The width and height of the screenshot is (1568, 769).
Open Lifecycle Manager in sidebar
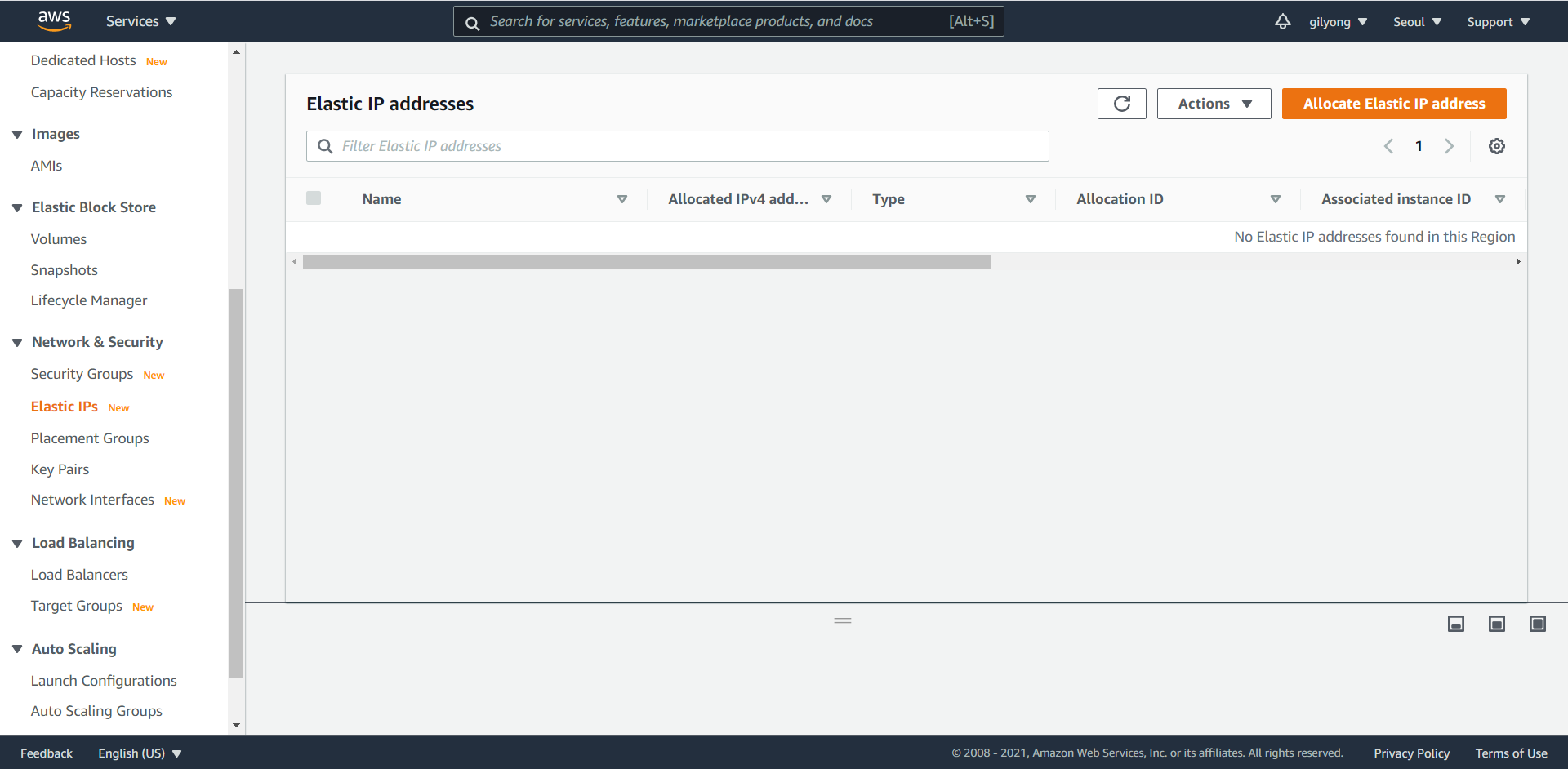tap(89, 300)
